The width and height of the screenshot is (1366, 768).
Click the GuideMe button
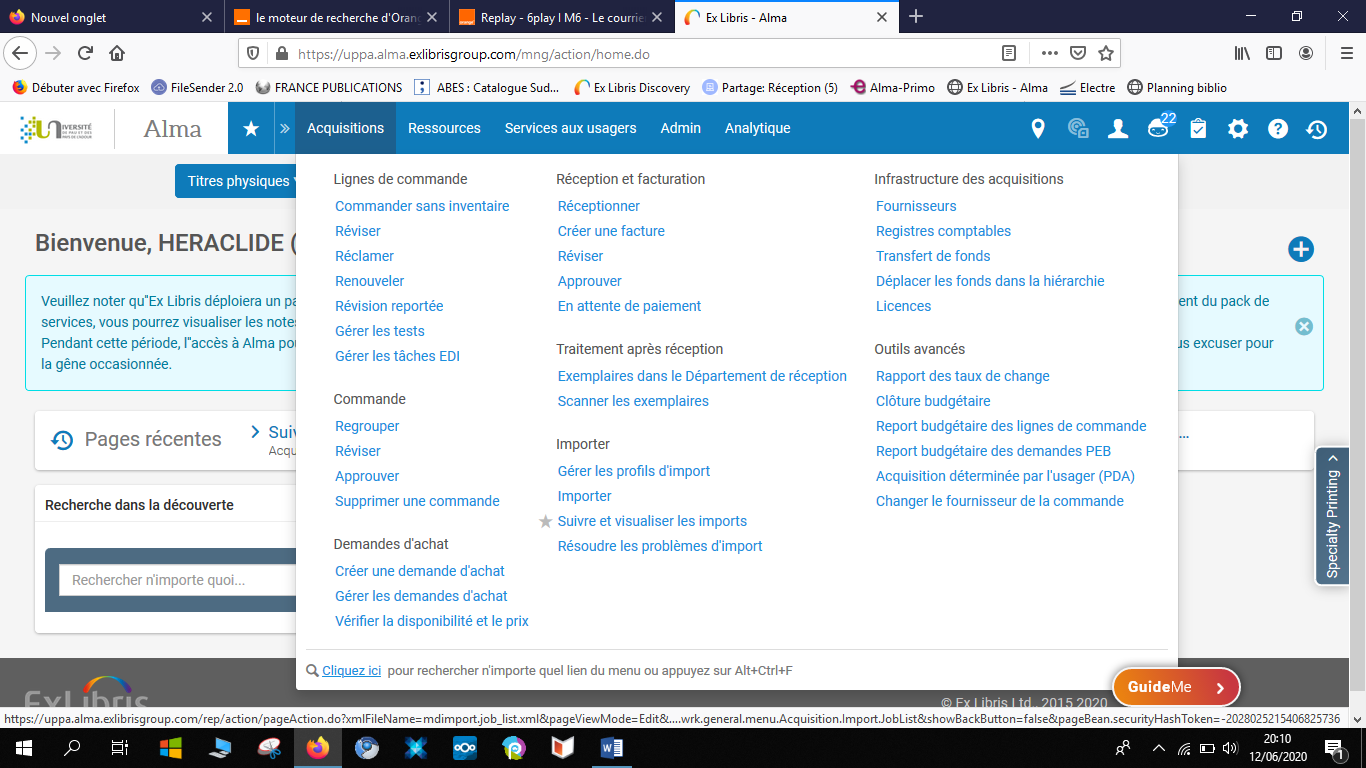click(1176, 687)
